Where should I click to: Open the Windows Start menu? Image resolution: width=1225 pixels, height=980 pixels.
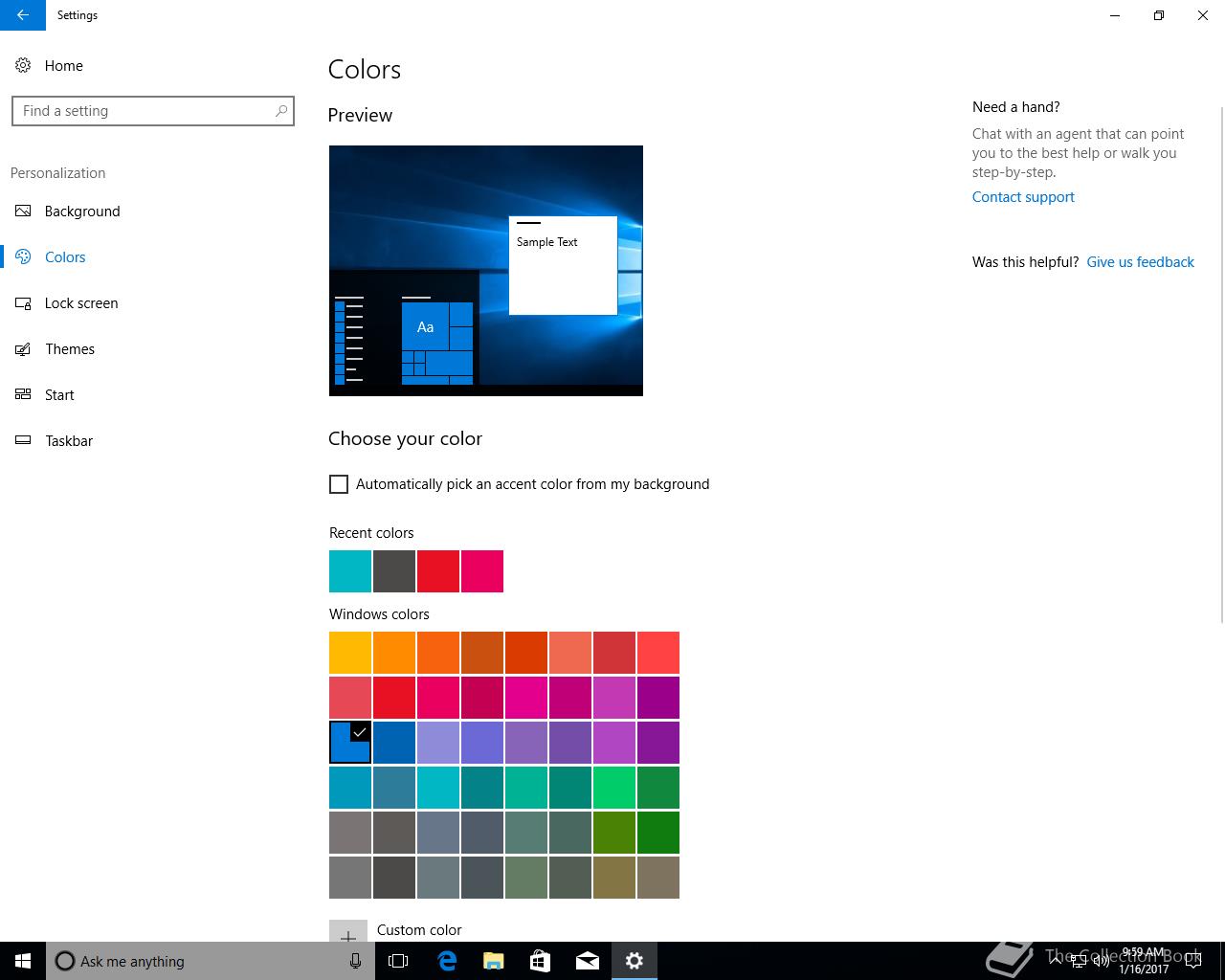[23, 961]
